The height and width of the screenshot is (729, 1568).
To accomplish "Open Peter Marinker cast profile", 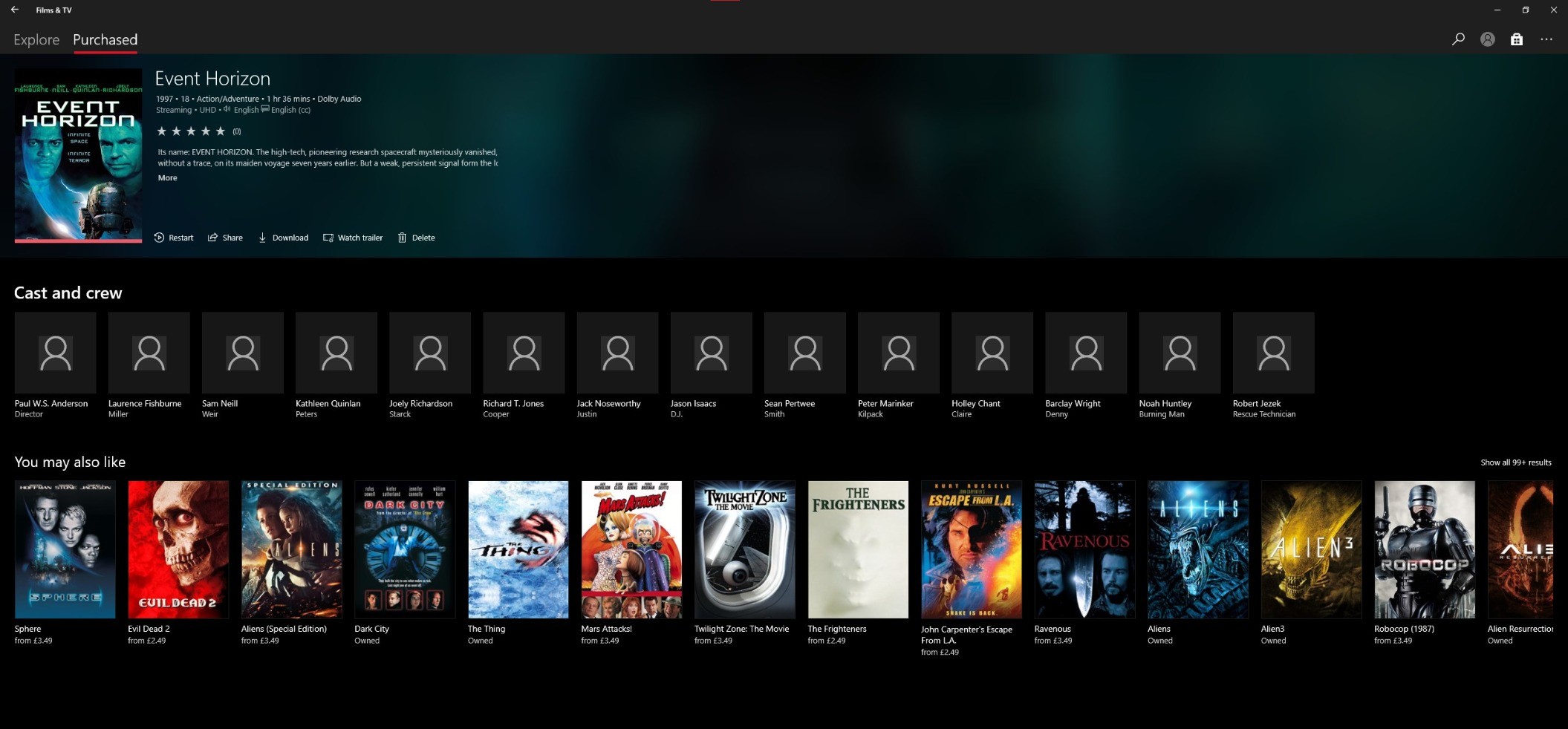I will (898, 365).
